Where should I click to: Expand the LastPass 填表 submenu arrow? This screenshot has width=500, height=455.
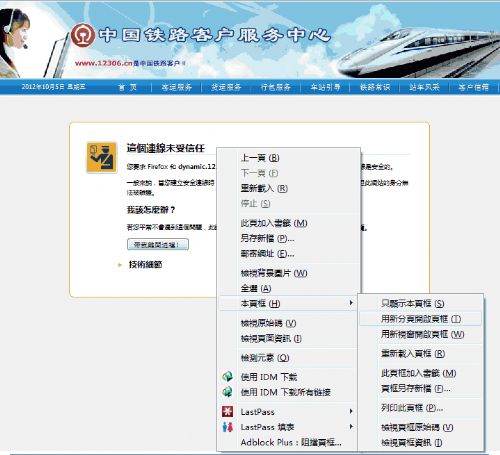click(351, 427)
